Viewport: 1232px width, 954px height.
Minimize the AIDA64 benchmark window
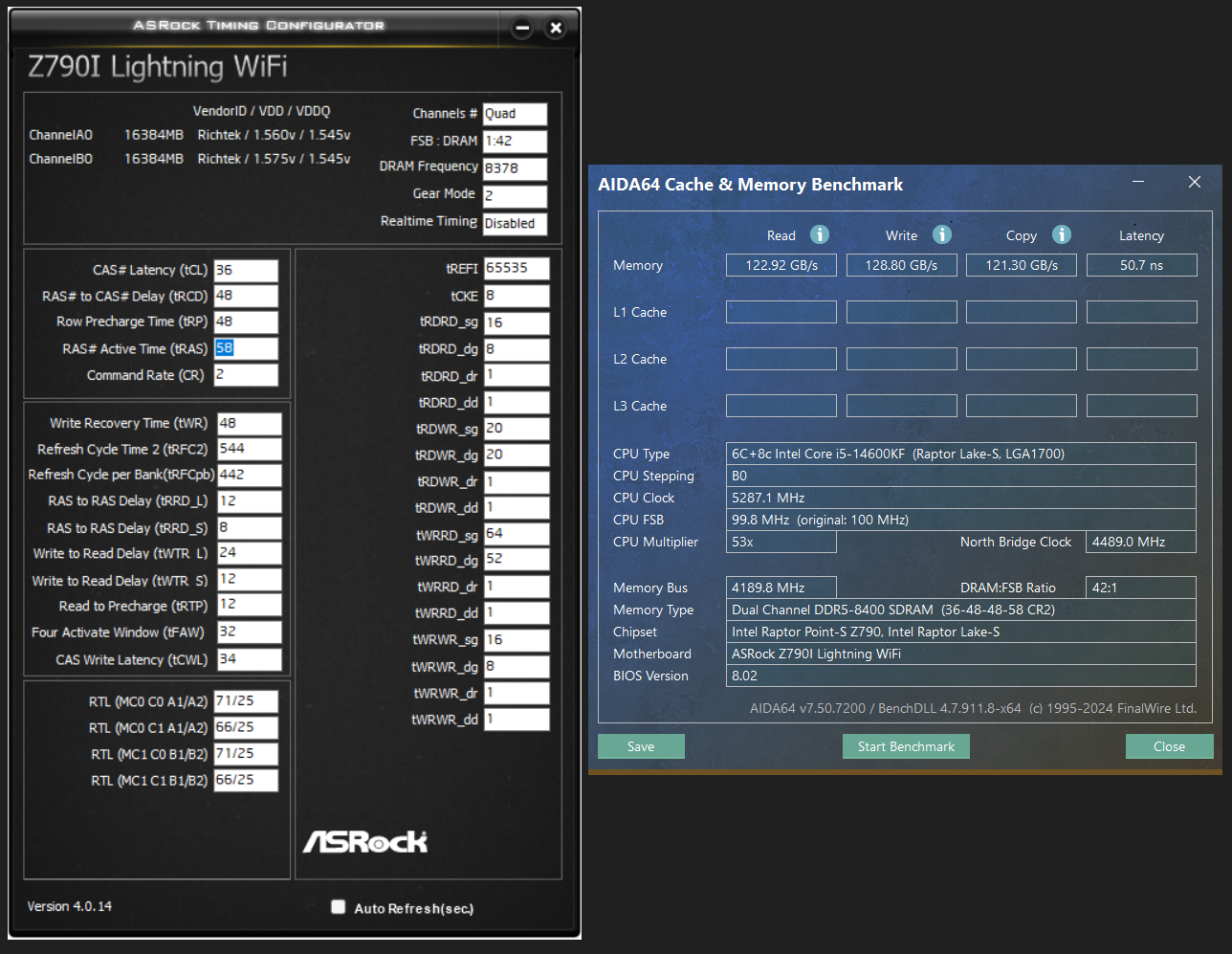coord(1138,182)
